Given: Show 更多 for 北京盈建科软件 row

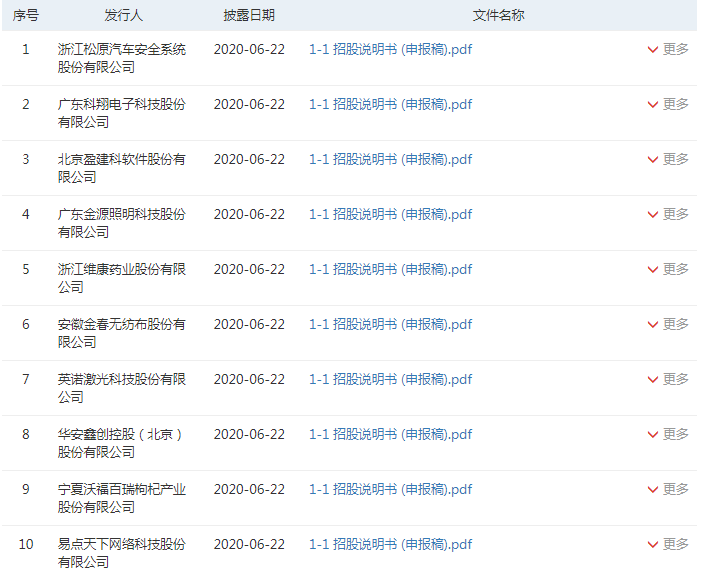Looking at the screenshot, I should click(x=668, y=159).
